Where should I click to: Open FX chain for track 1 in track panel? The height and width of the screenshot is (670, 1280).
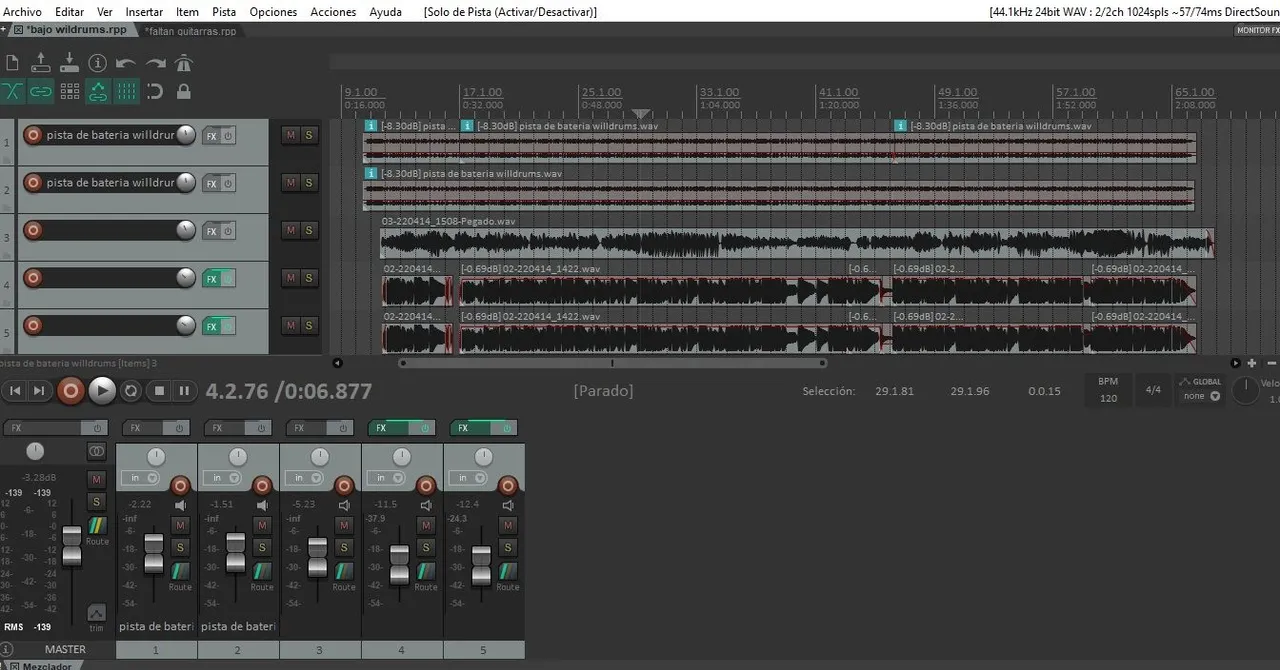pyautogui.click(x=211, y=135)
